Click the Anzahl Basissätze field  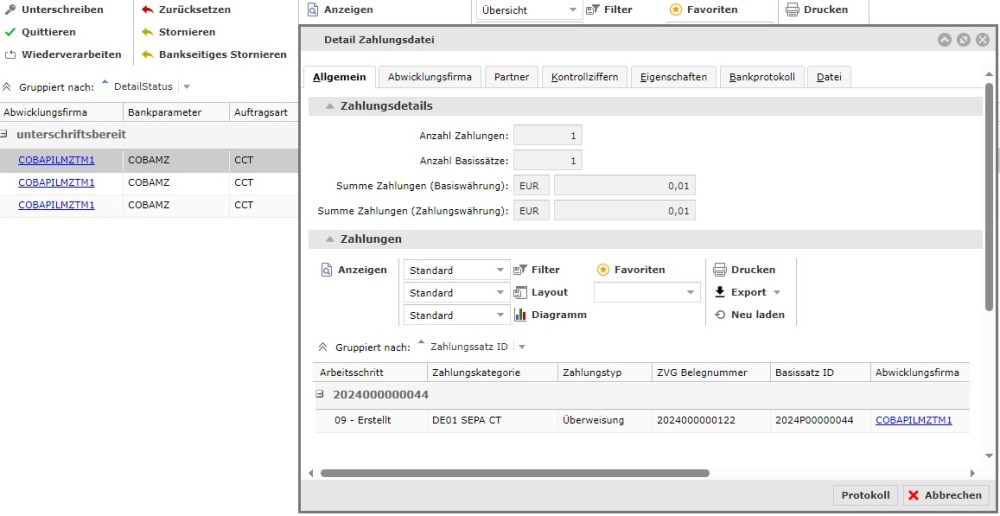548,160
